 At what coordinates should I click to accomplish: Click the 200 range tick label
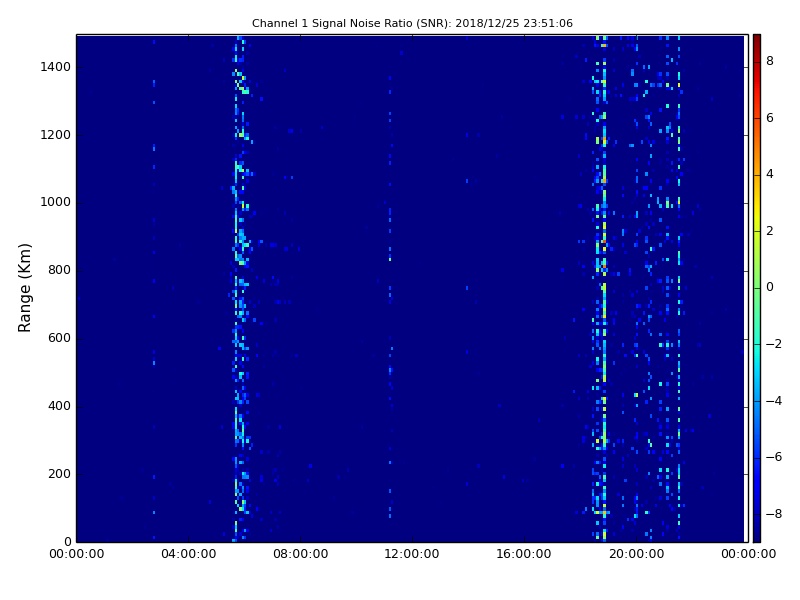(x=59, y=473)
